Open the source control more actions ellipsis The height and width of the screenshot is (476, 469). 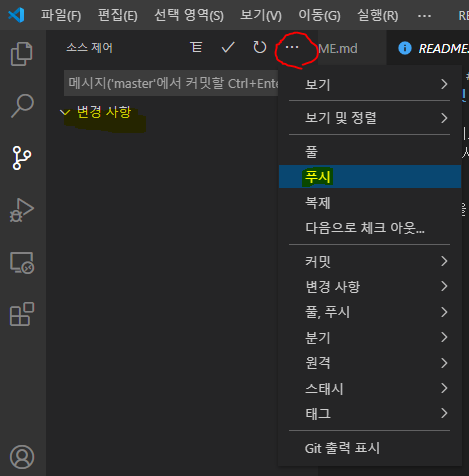pyautogui.click(x=292, y=47)
